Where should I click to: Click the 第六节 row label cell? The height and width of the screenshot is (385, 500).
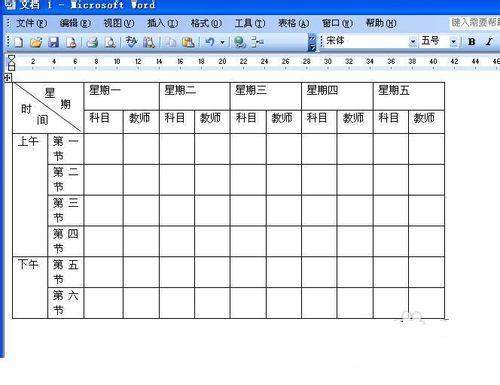pos(66,303)
